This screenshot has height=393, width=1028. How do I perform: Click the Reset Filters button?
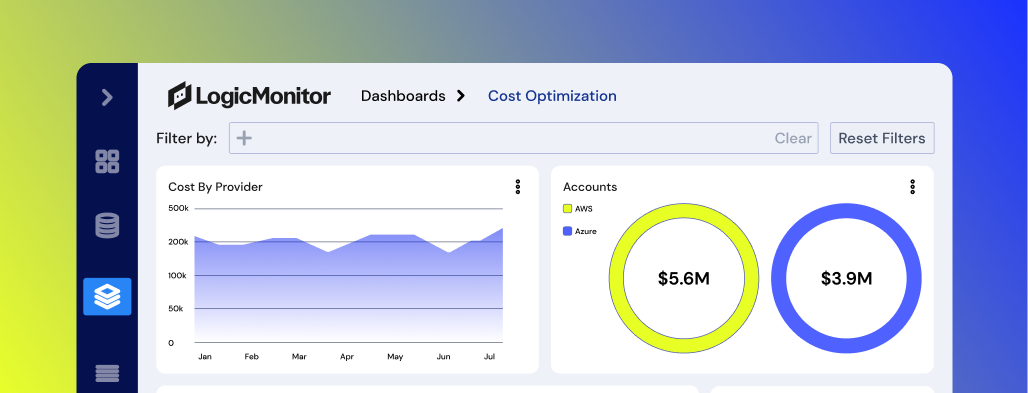tap(882, 138)
